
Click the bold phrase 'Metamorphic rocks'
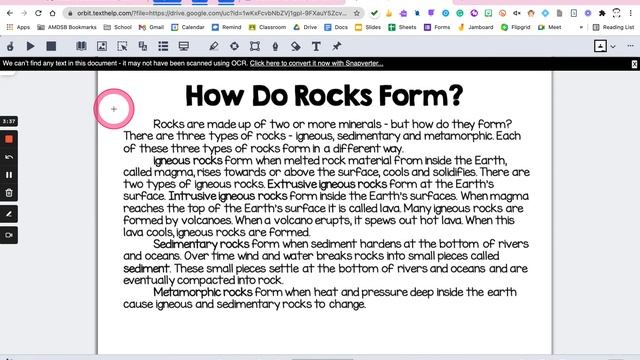click(x=203, y=292)
